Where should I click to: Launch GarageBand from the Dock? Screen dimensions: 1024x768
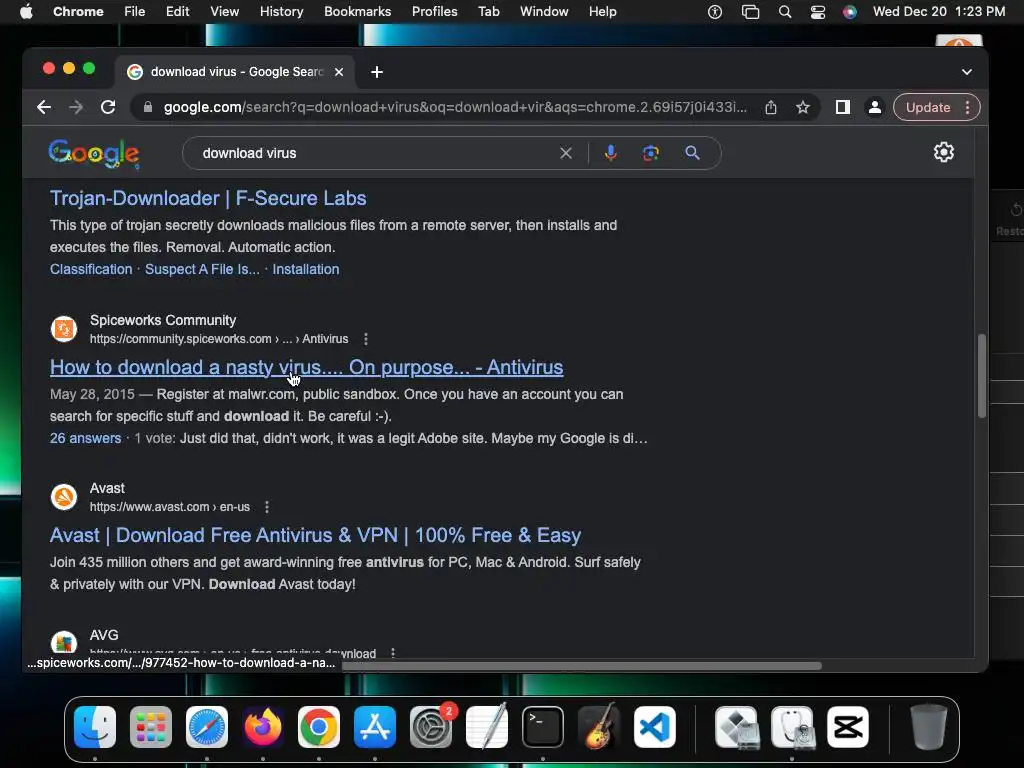coord(599,727)
